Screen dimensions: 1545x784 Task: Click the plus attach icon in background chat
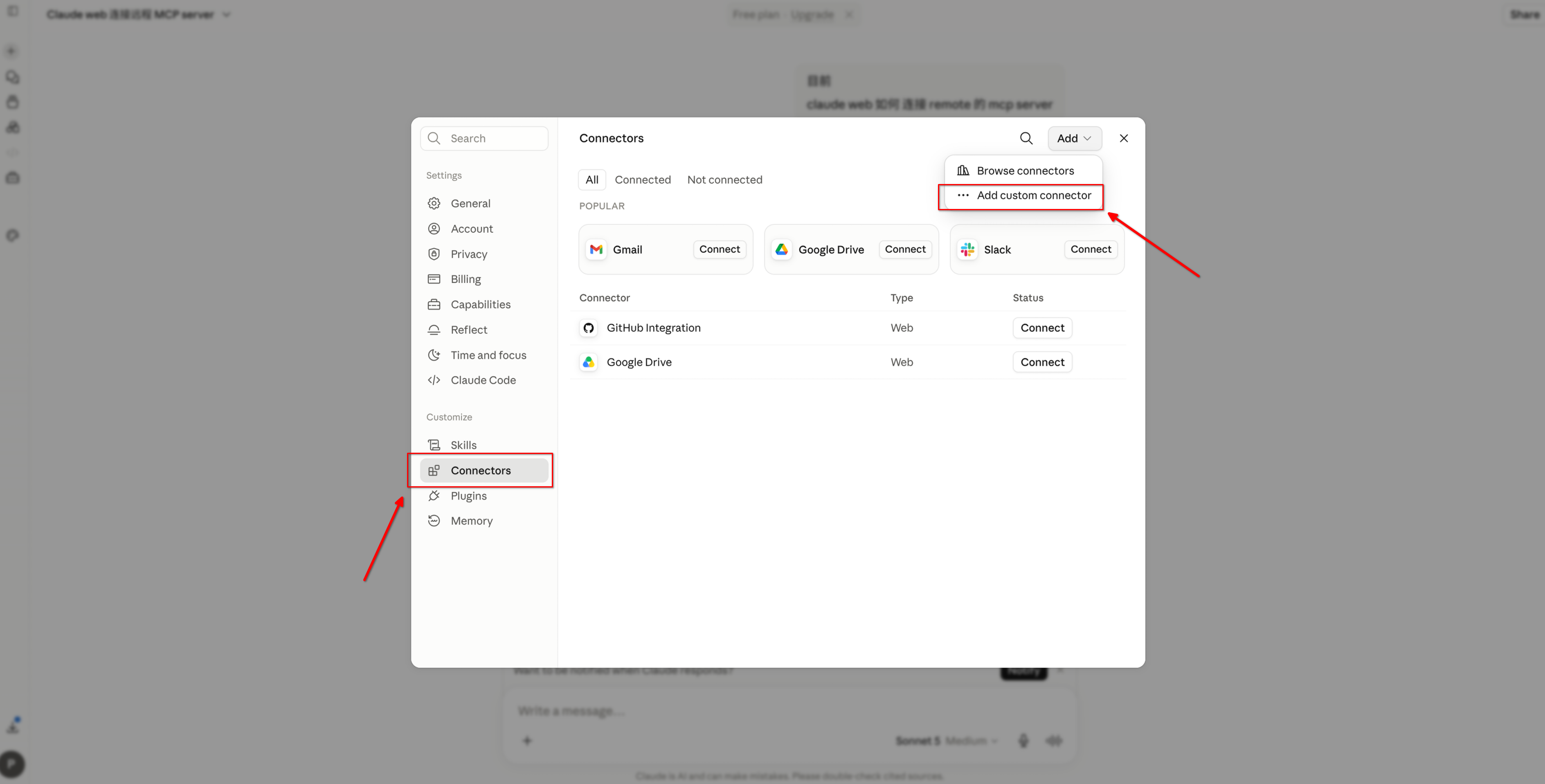point(526,741)
